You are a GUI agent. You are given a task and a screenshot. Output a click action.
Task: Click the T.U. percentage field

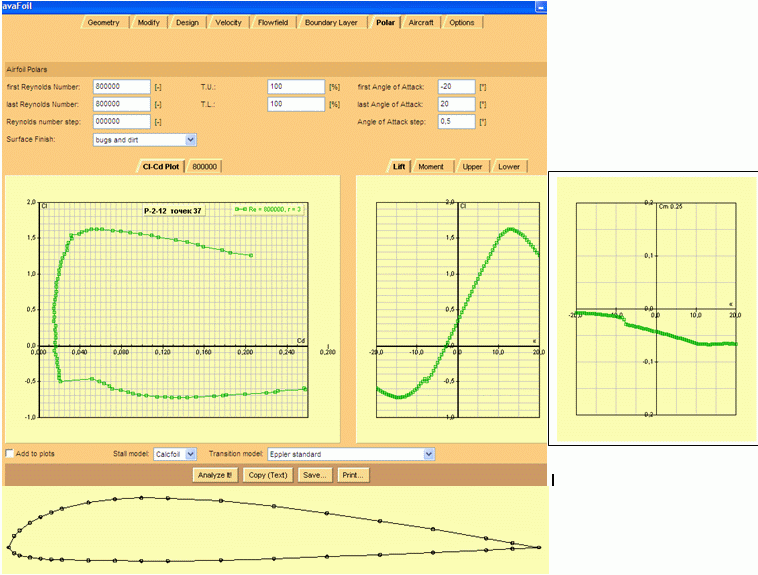296,87
